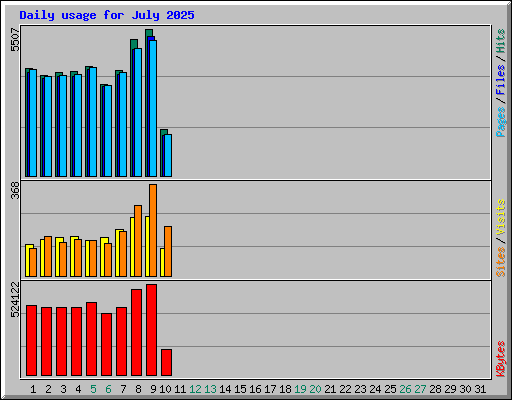This screenshot has height=400, width=512.
Task: Click the 5507 axis maximum label
Action: coord(15,40)
